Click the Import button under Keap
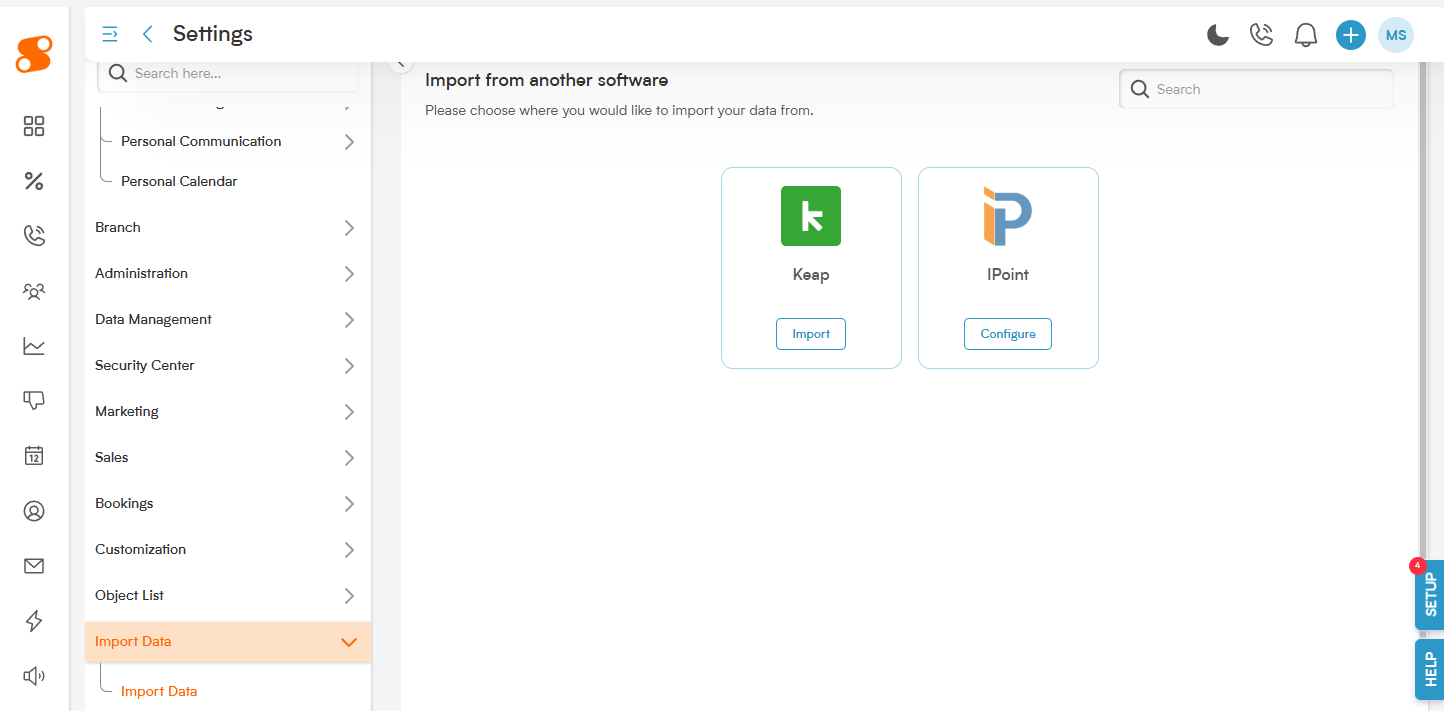Image resolution: width=1444 pixels, height=711 pixels. point(811,334)
